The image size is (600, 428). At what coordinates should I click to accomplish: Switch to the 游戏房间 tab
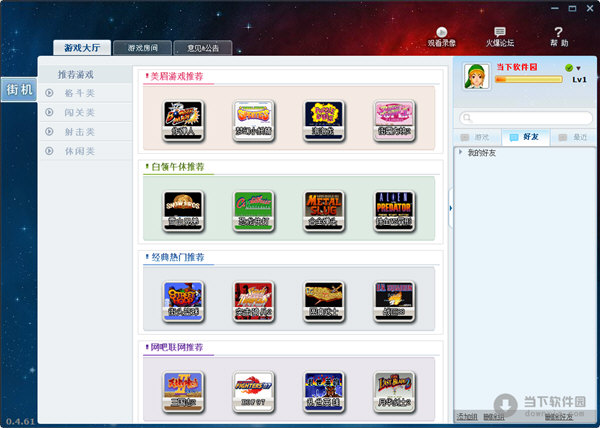point(142,48)
